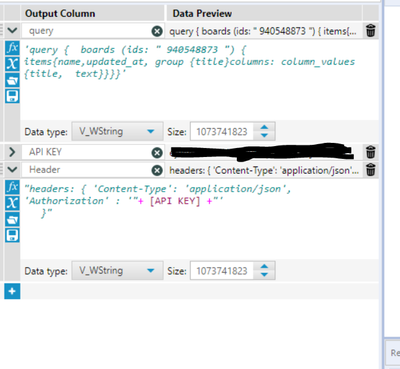400x369 pixels.
Task: Save the query expression
Action: click(x=12, y=96)
